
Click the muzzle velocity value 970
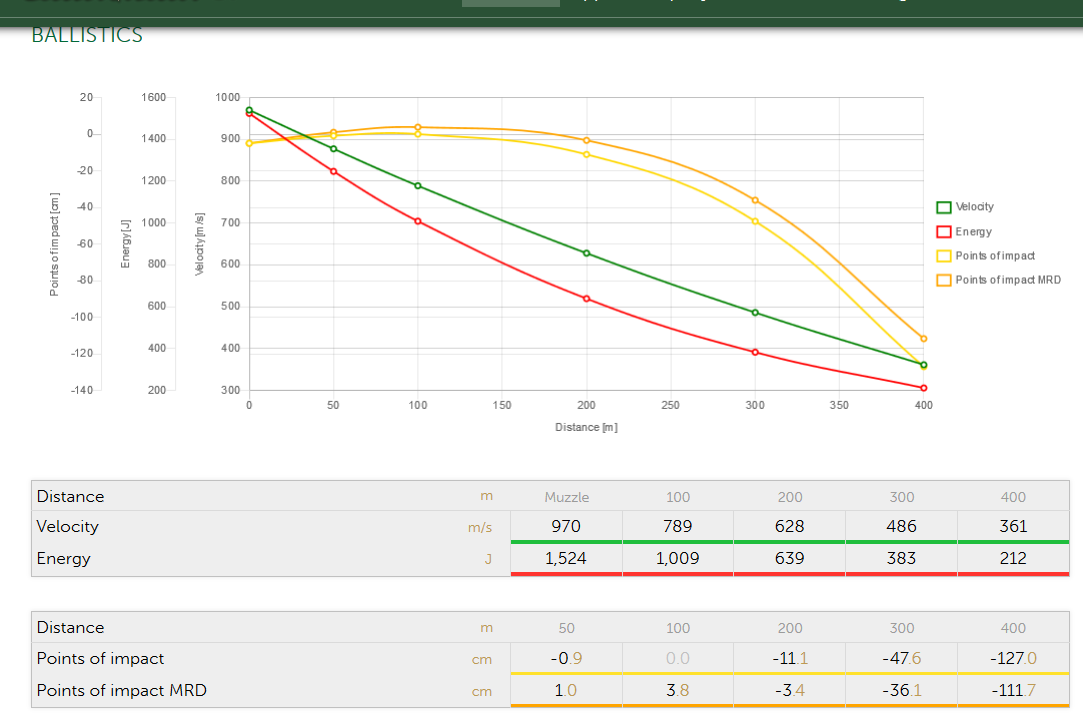point(566,526)
